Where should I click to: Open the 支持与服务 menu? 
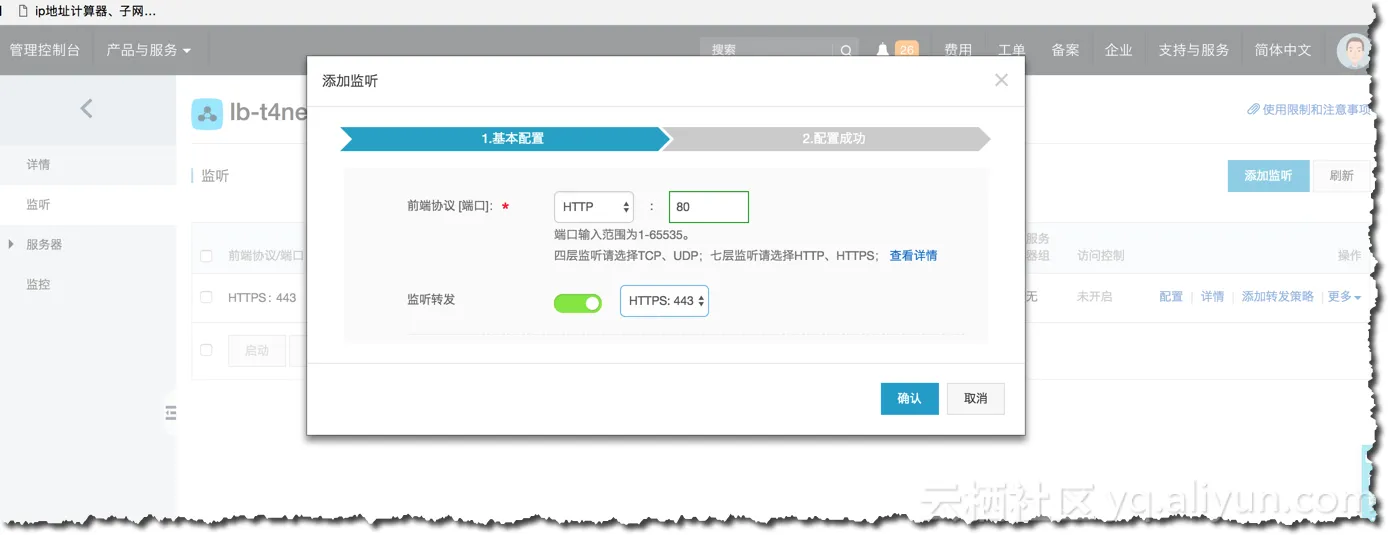(x=1194, y=50)
